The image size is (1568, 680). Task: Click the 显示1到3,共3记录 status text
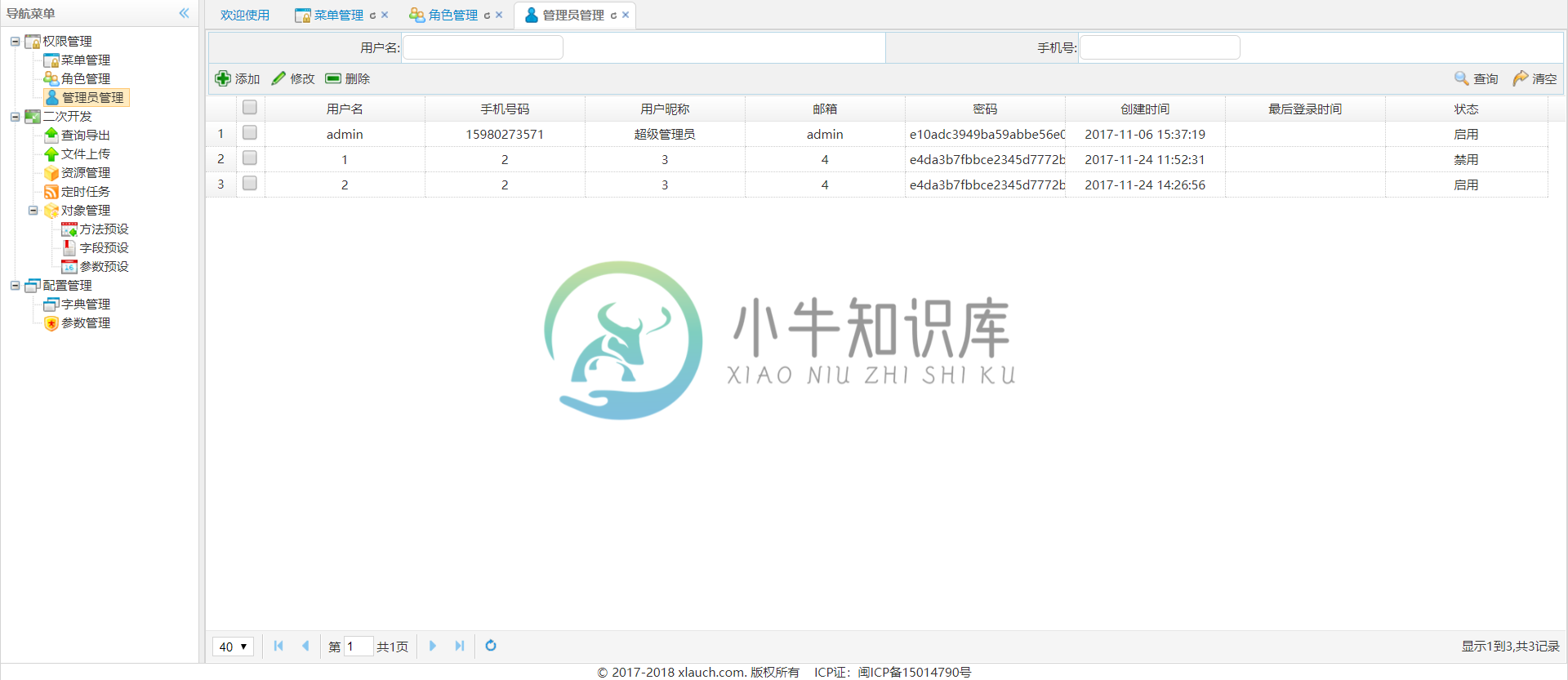click(x=1510, y=647)
